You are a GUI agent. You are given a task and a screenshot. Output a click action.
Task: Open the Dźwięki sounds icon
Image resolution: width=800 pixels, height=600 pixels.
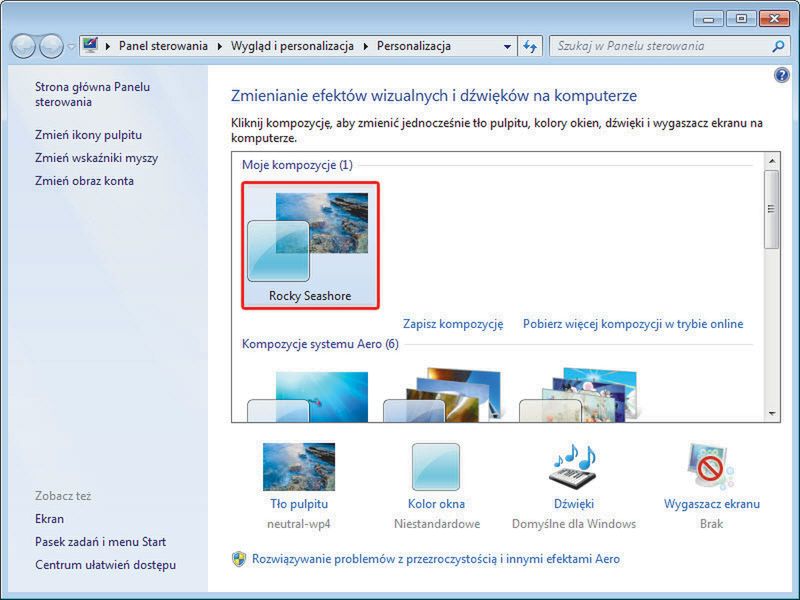[574, 467]
